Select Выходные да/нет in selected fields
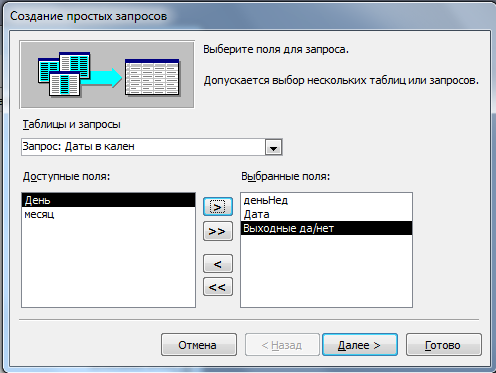Screen dimensions: 496x373 tap(326, 228)
